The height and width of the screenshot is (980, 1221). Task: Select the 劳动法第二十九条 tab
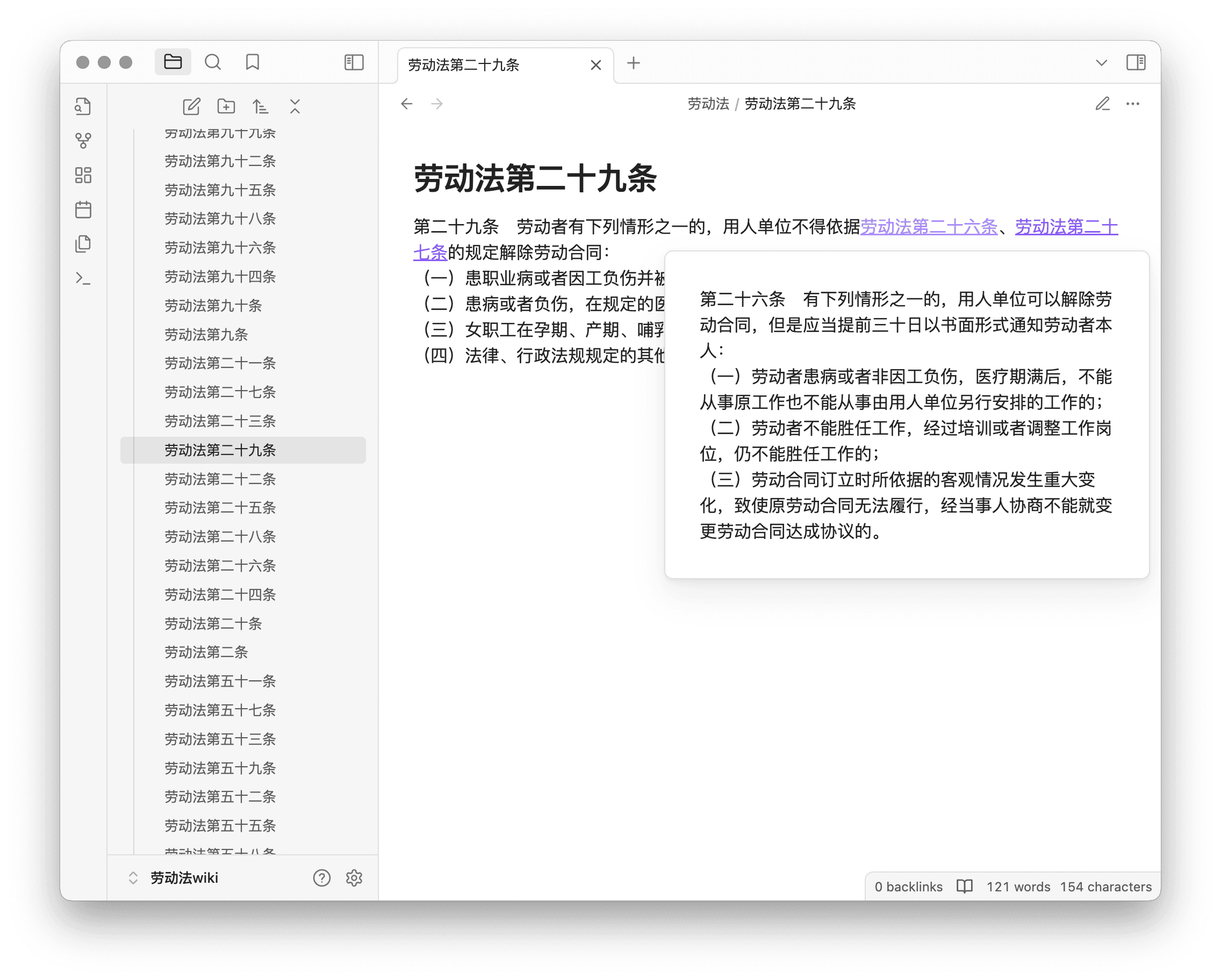pyautogui.click(x=505, y=65)
